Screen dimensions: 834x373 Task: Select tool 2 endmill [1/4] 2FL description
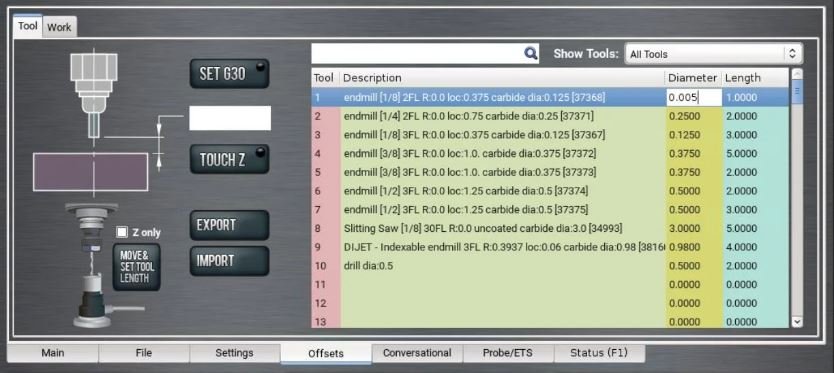[503, 116]
